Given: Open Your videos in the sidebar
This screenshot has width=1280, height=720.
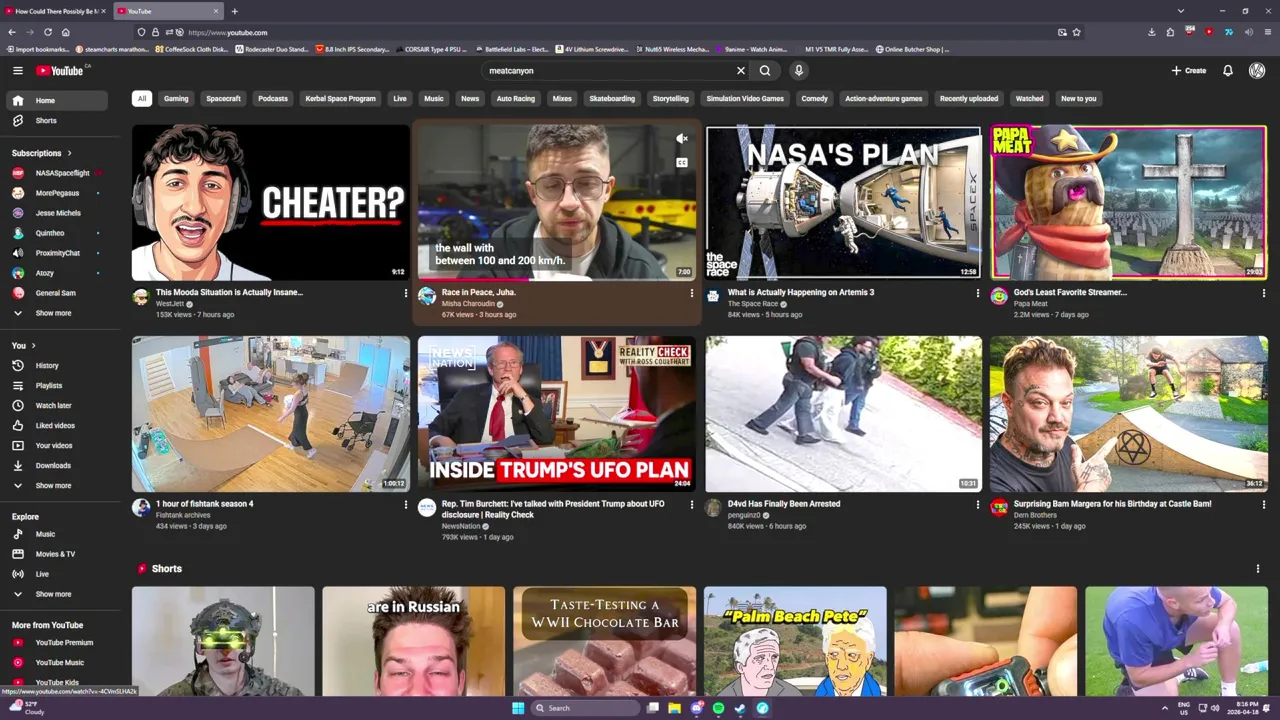Looking at the screenshot, I should (x=57, y=445).
